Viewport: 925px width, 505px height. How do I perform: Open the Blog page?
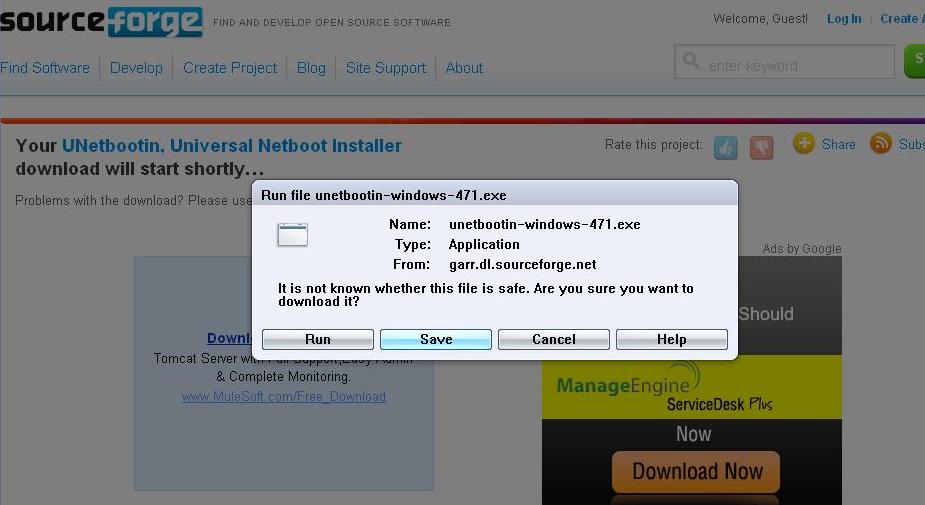tap(311, 68)
